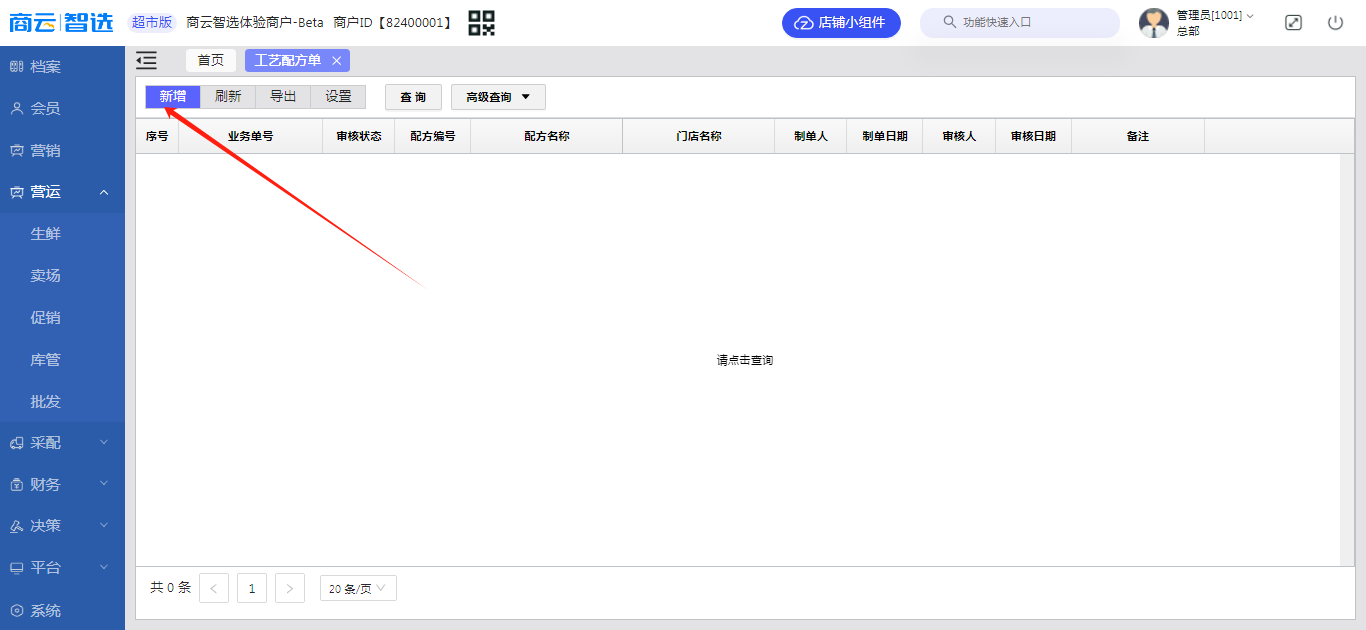Click the 新增 button

click(173, 97)
